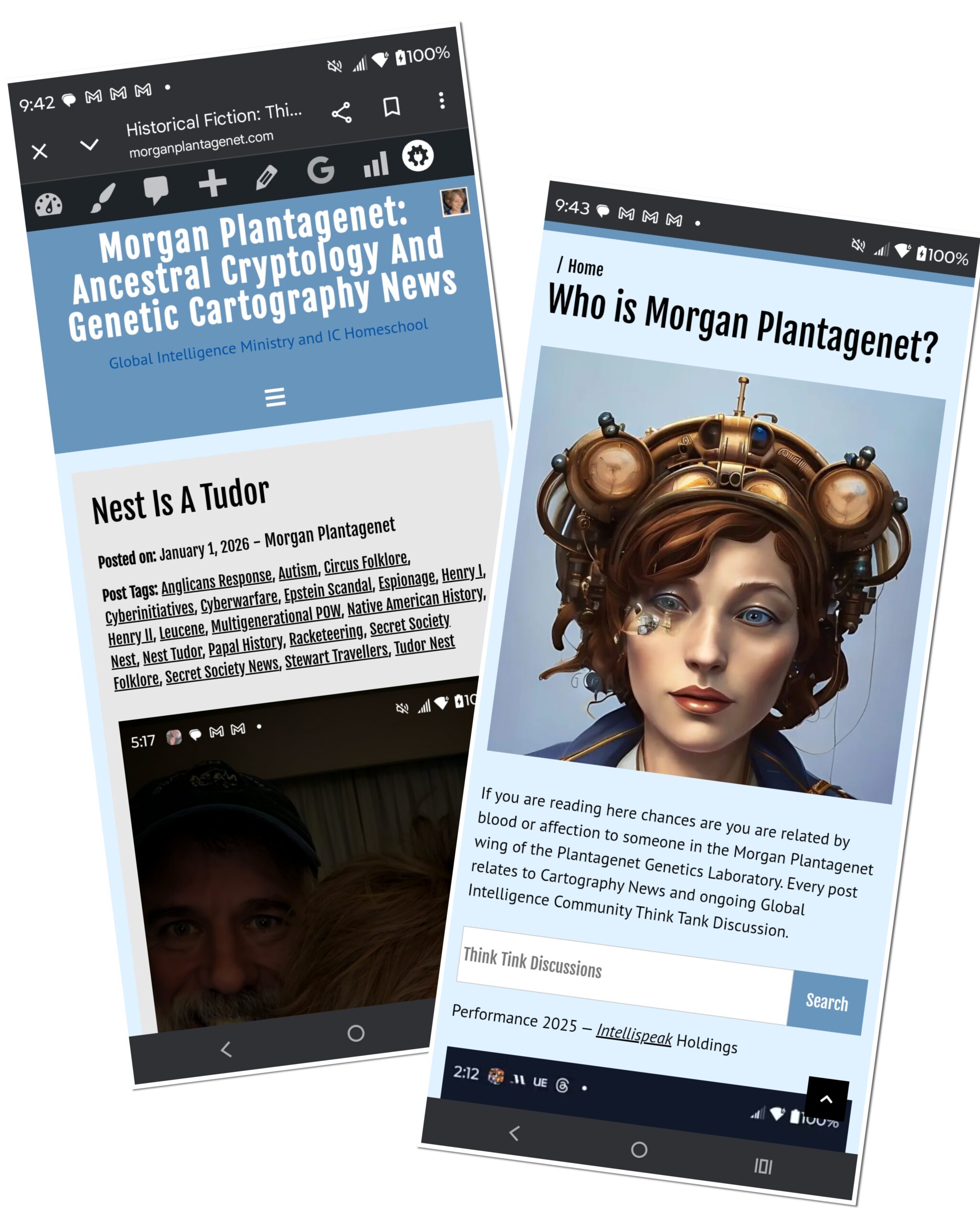The image size is (980, 1225).
Task: Add new content with plus icon
Action: (212, 183)
